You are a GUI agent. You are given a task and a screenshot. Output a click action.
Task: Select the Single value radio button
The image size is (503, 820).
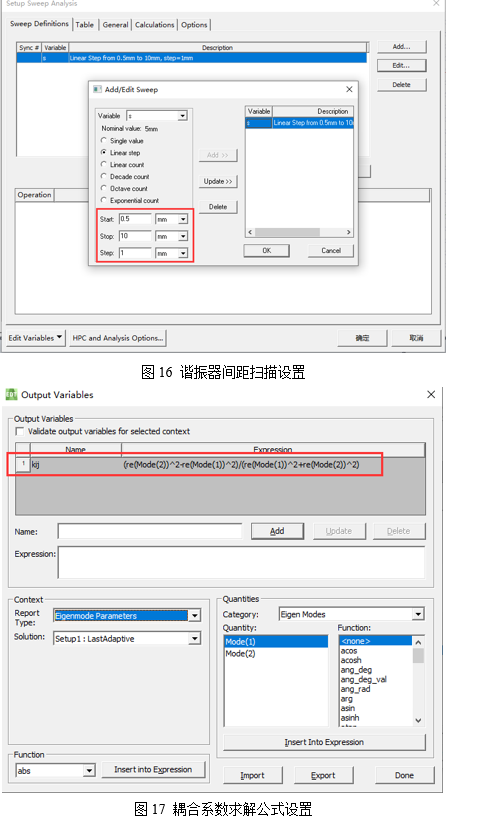[104, 141]
